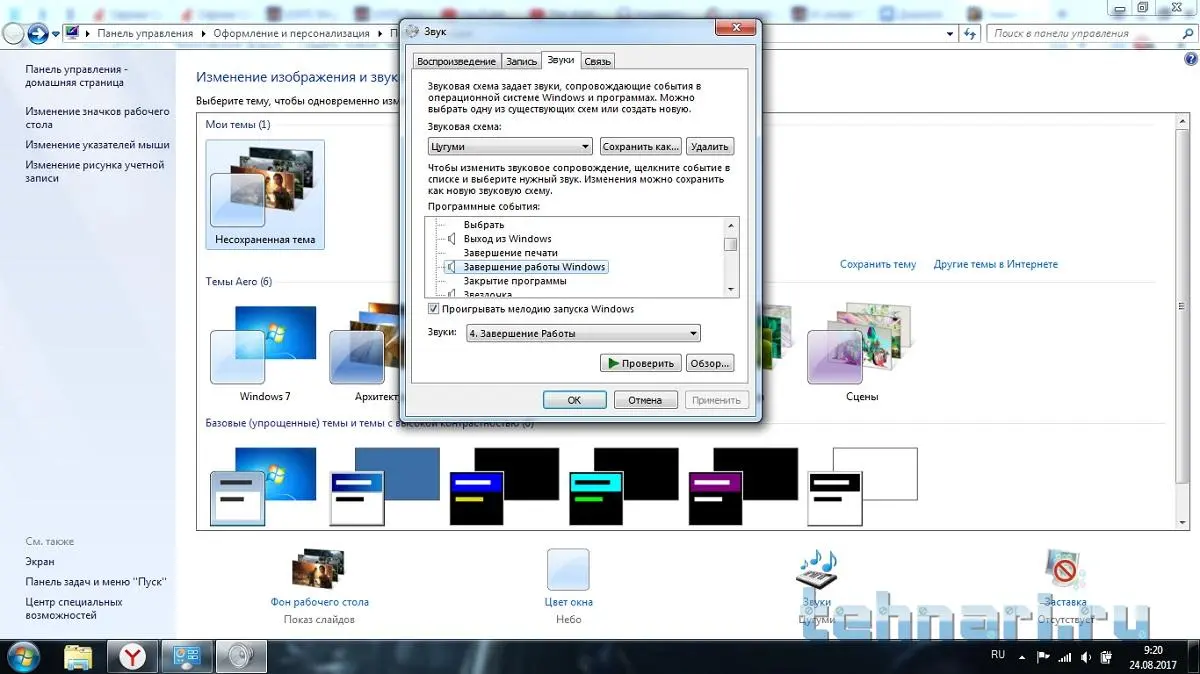Open the Action Center flag icon
Viewport: 1200px width, 674px height.
pos(1044,657)
